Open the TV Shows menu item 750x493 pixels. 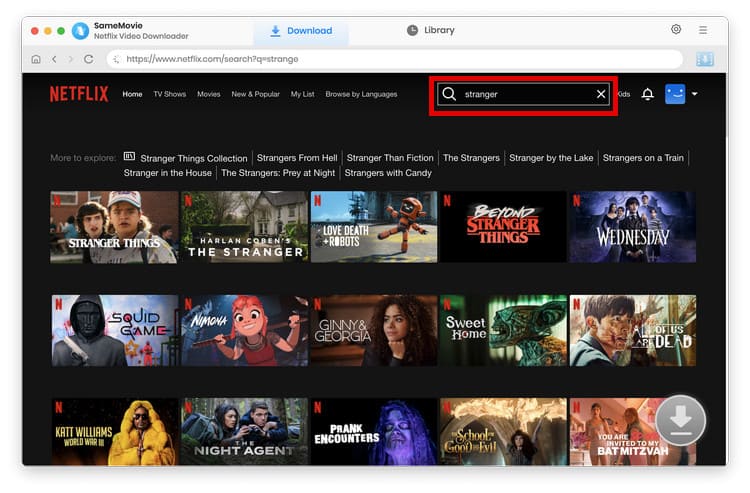pyautogui.click(x=169, y=94)
